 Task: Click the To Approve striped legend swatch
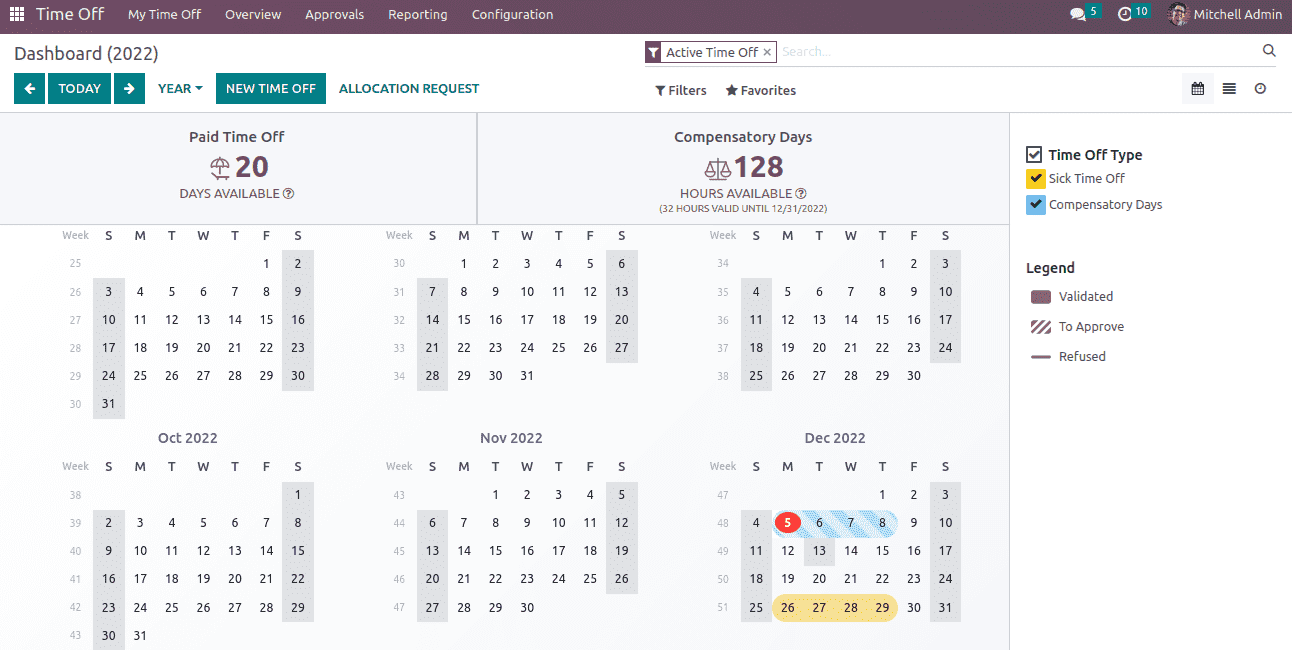(1041, 327)
